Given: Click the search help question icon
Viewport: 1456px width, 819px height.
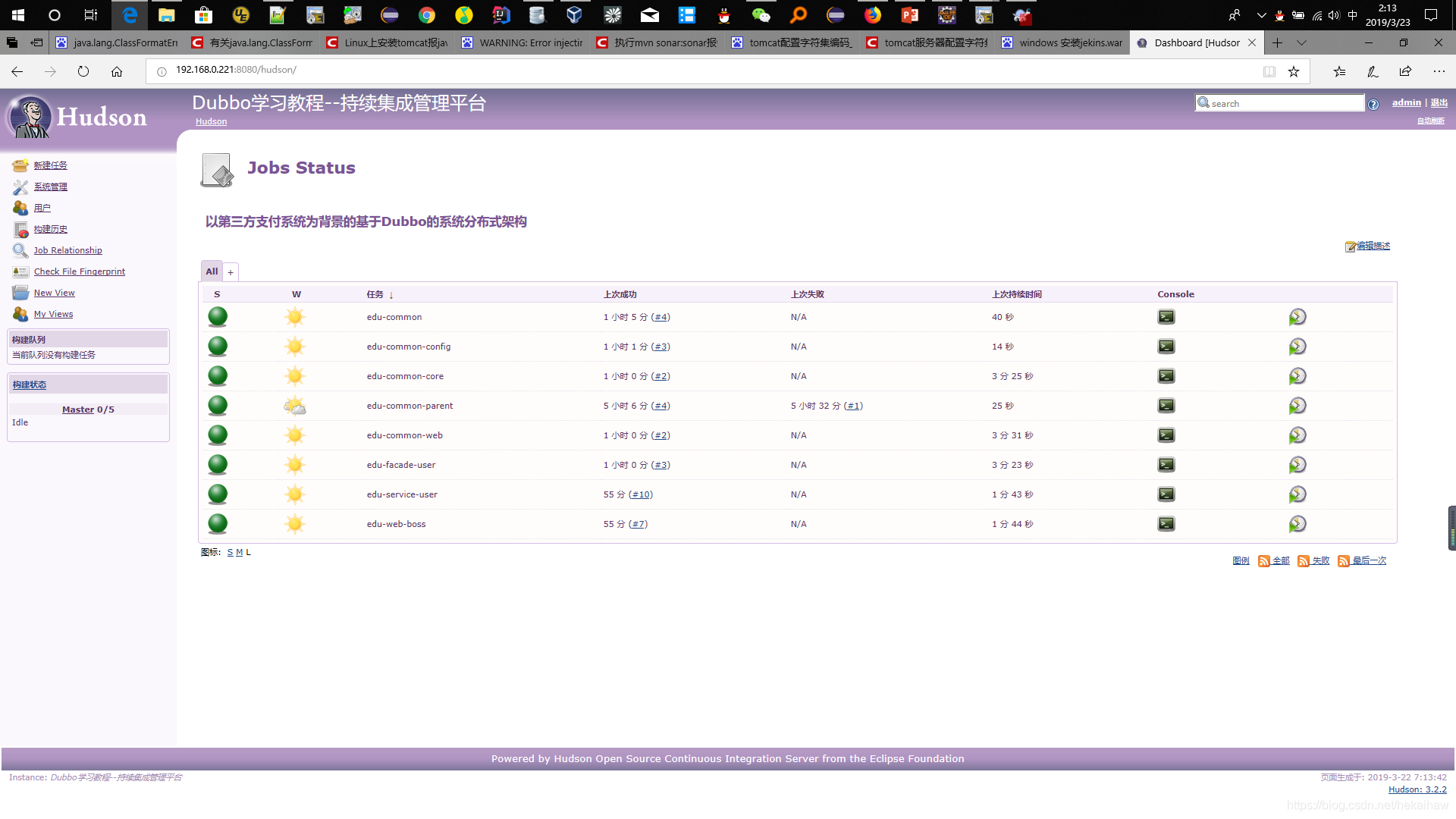Looking at the screenshot, I should click(x=1373, y=105).
